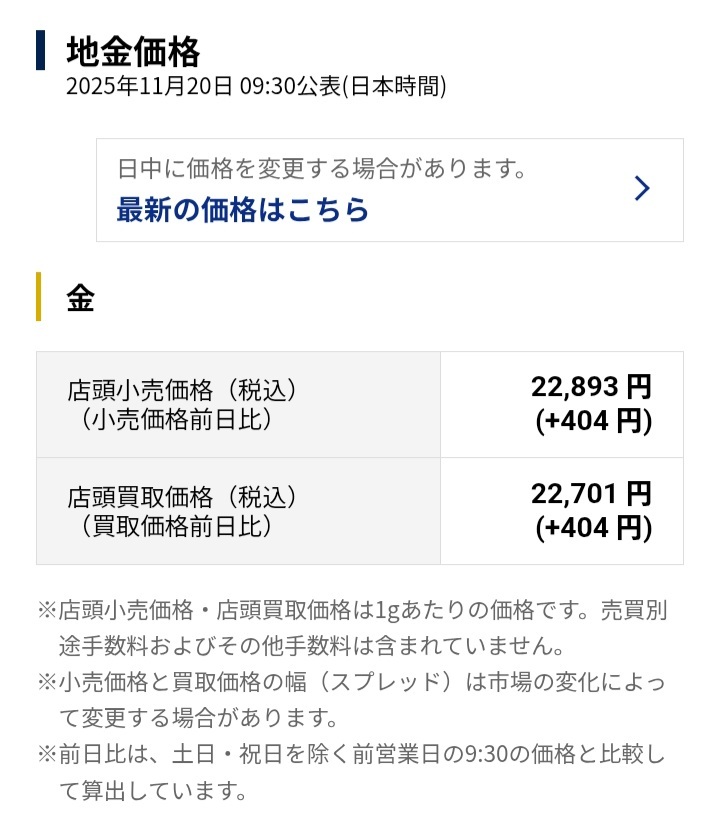Click the +404 円 change under retail price
This screenshot has width=720, height=824.
(594, 421)
